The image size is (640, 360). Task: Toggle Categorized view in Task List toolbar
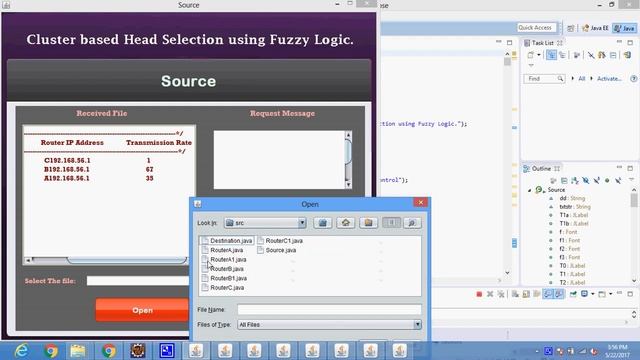[x=551, y=55]
